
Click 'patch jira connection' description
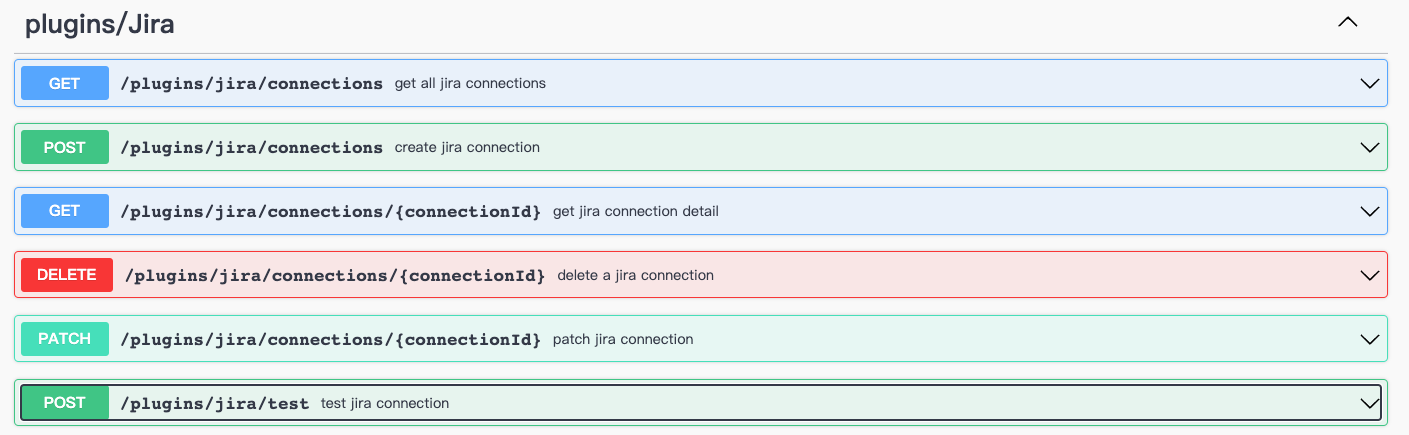(623, 339)
